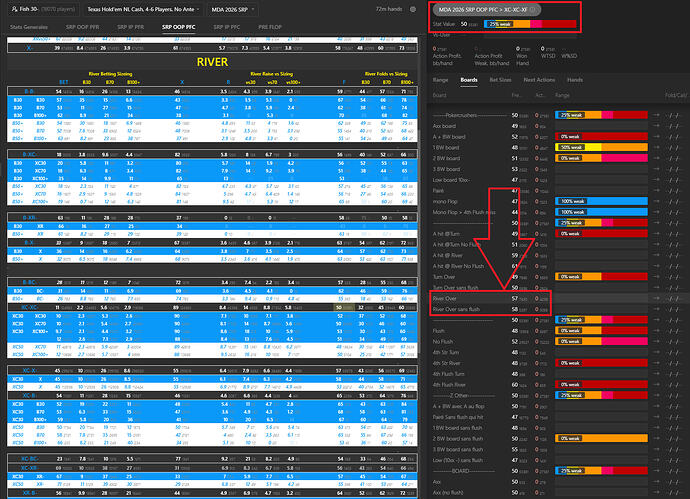690x499 pixels.
Task: Expand the MDA 2026 SRP dropdown
Action: coord(233,9)
